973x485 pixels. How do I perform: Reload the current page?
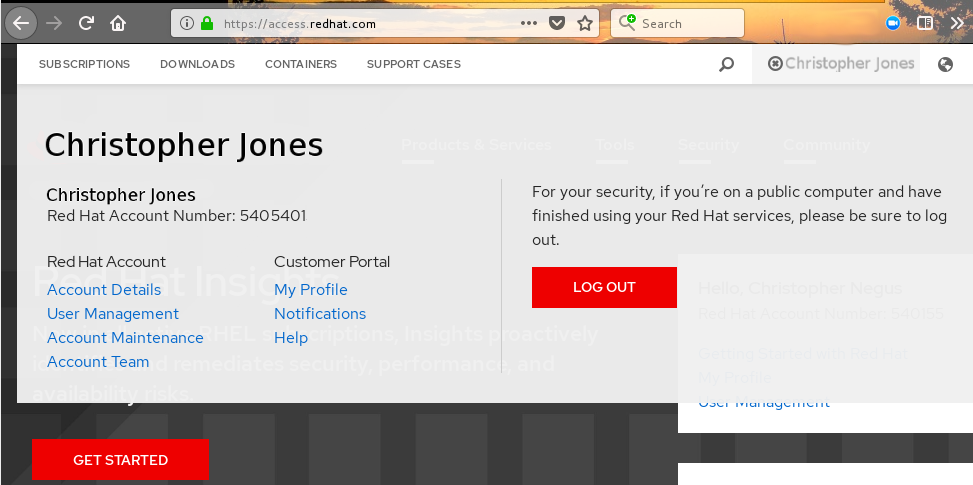86,22
